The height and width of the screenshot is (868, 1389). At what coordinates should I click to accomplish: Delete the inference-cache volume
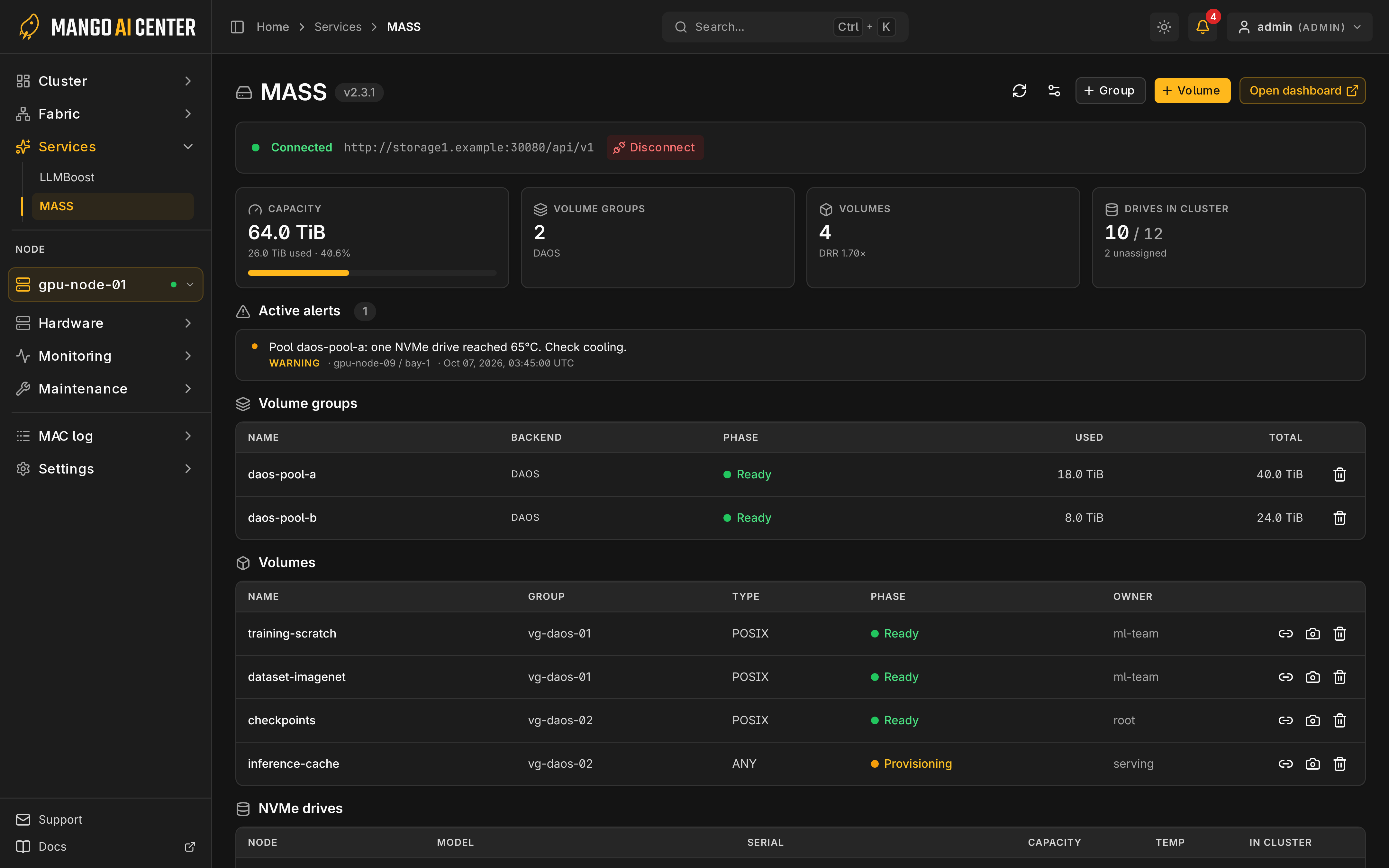1339,764
